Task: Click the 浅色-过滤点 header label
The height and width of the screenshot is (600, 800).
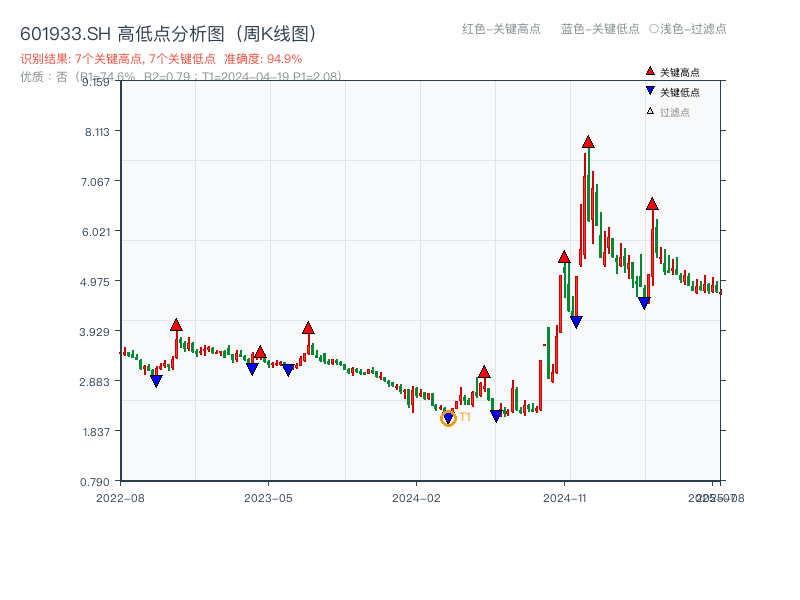Action: [x=688, y=29]
